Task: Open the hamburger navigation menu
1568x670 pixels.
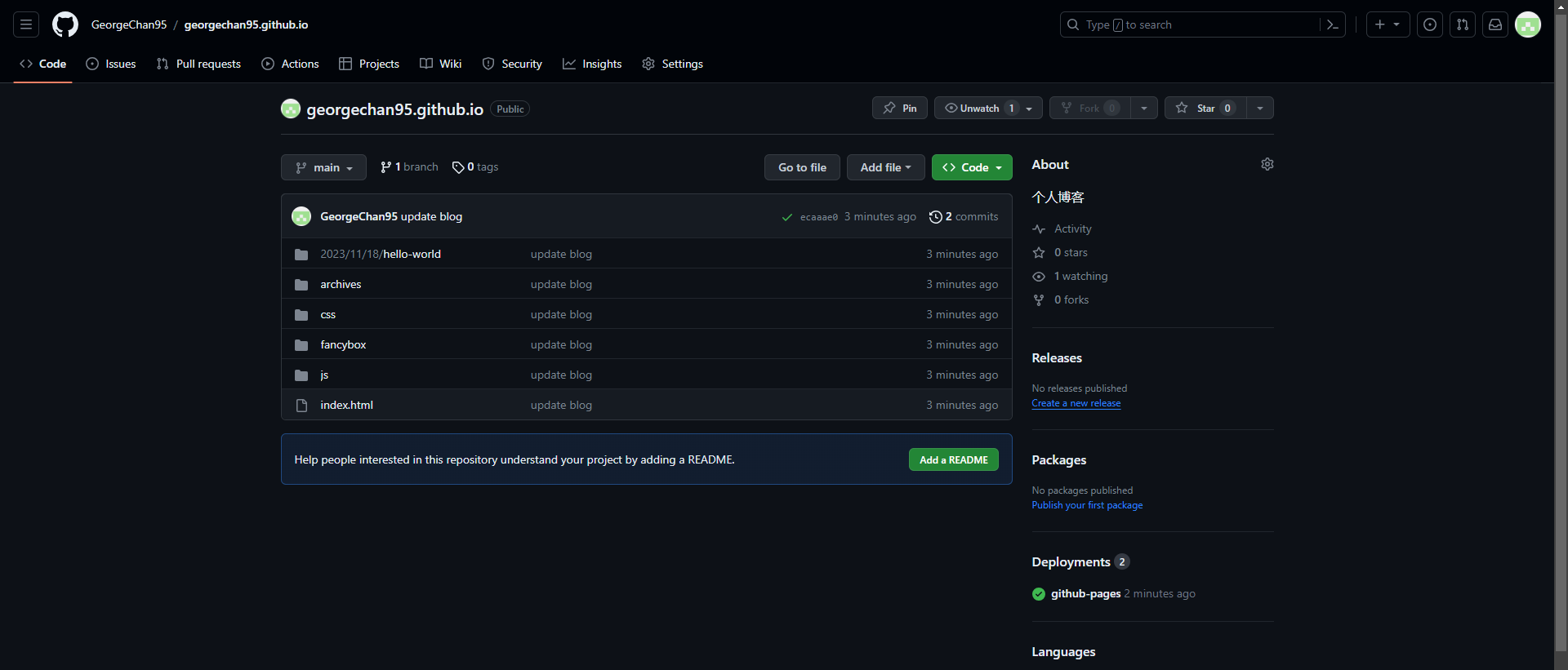Action: [x=26, y=24]
